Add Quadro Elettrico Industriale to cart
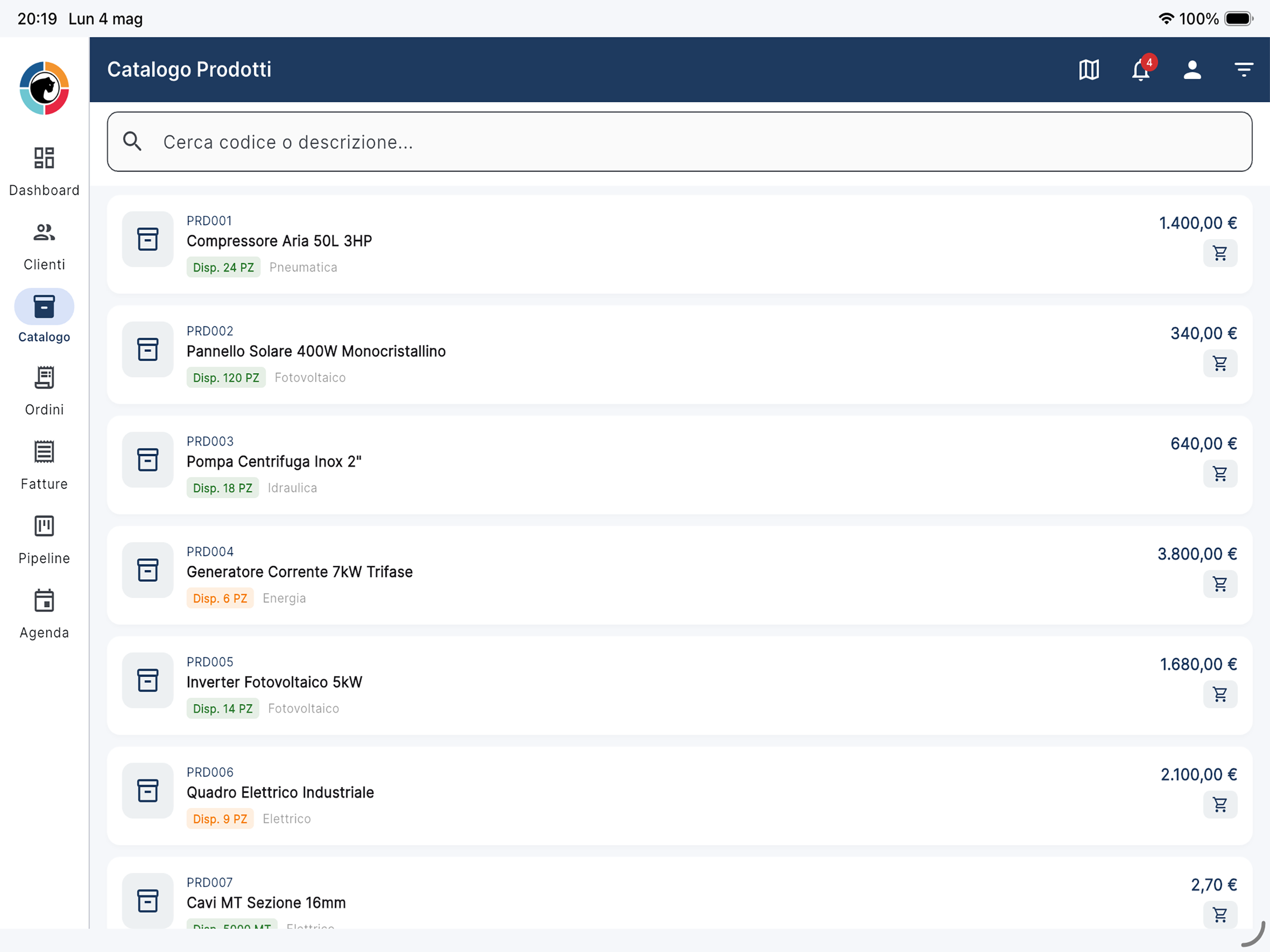This screenshot has width=1270, height=952. coord(1220,805)
